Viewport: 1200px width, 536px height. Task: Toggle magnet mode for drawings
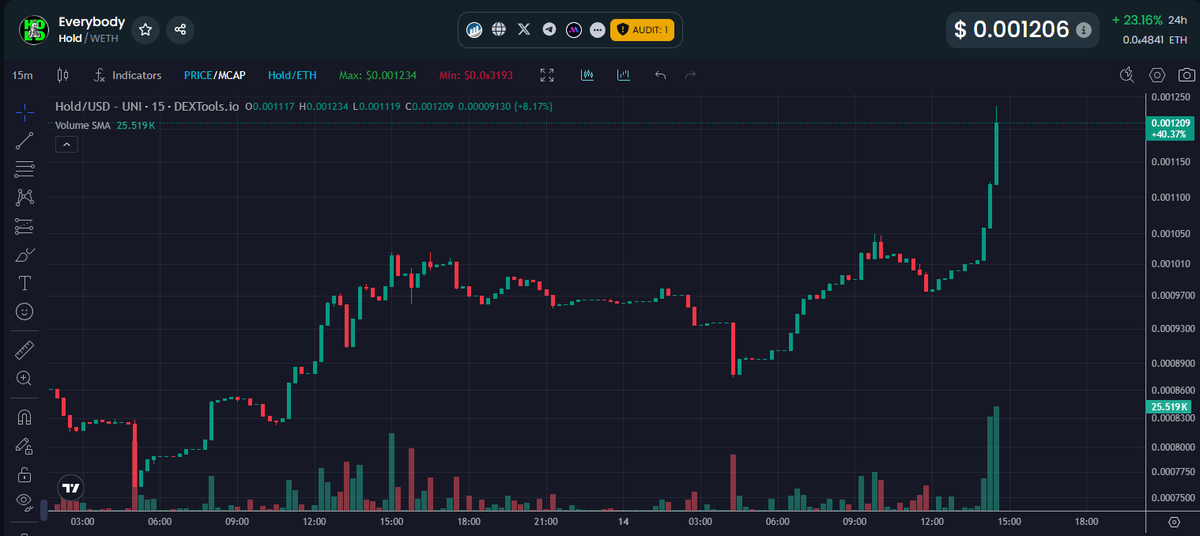click(x=25, y=416)
